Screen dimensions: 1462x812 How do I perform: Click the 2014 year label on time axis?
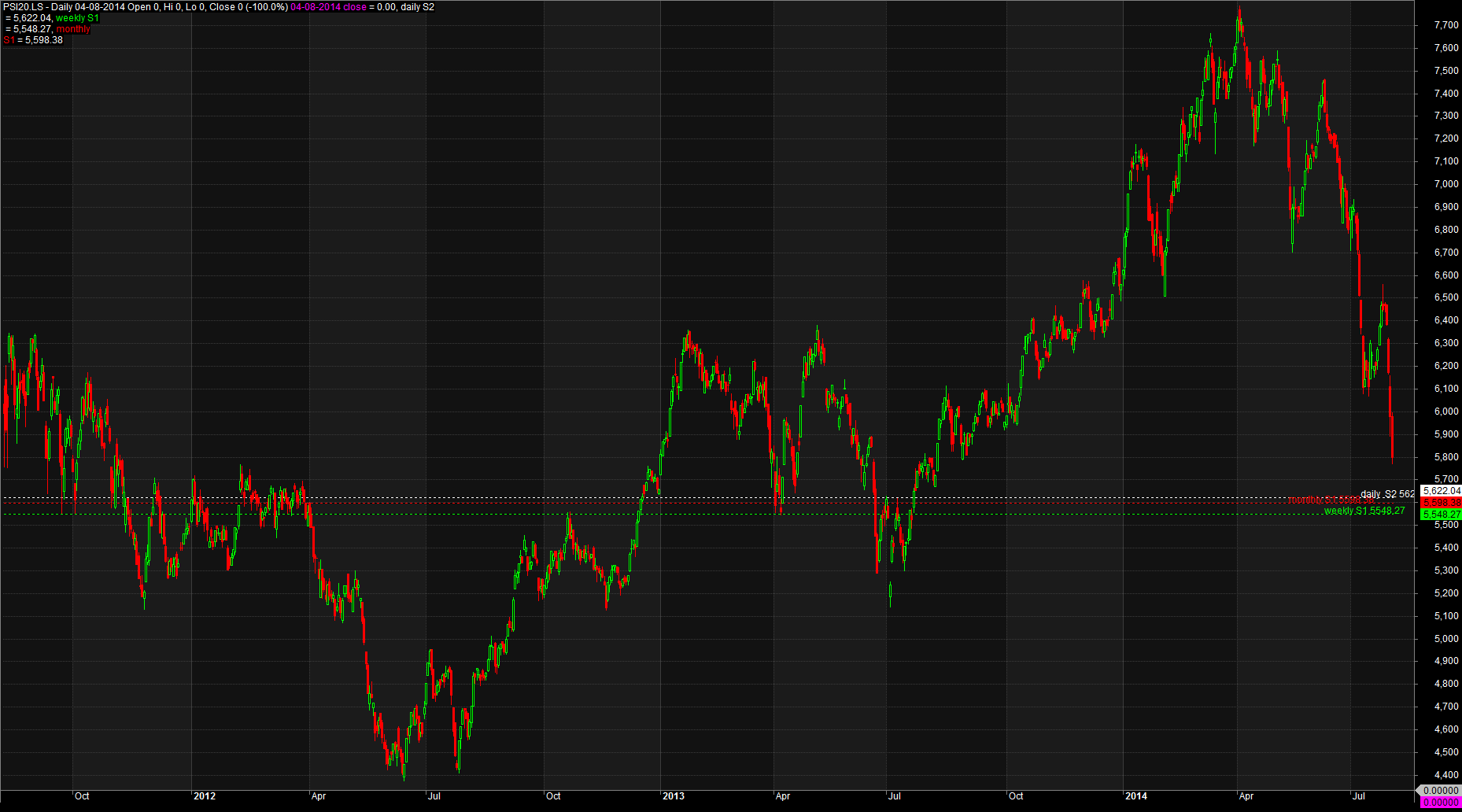tap(1136, 796)
